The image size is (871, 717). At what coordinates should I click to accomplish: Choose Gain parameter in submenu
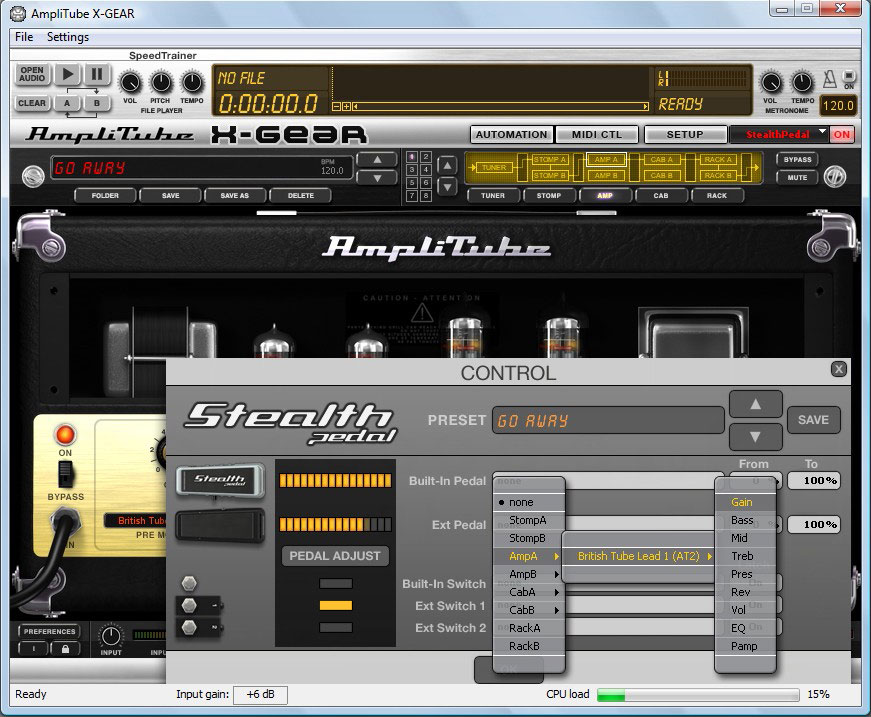click(745, 502)
